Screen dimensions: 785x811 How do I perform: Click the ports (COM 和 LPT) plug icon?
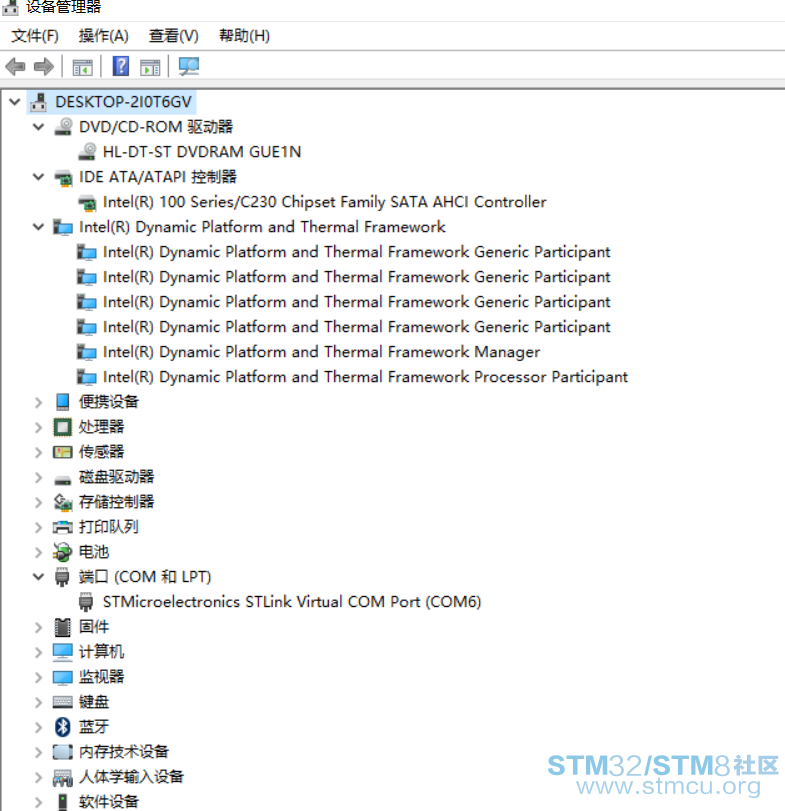point(62,577)
